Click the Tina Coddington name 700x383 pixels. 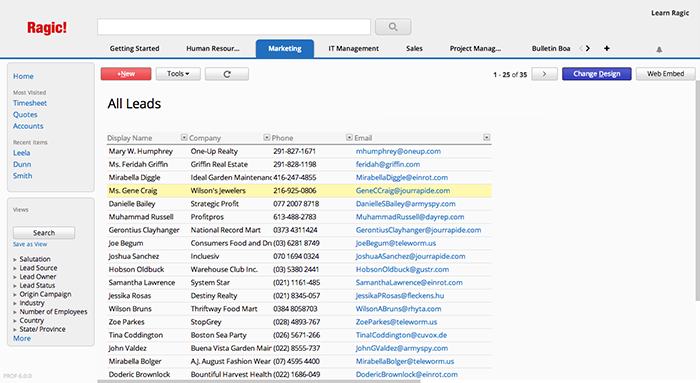coord(136,335)
